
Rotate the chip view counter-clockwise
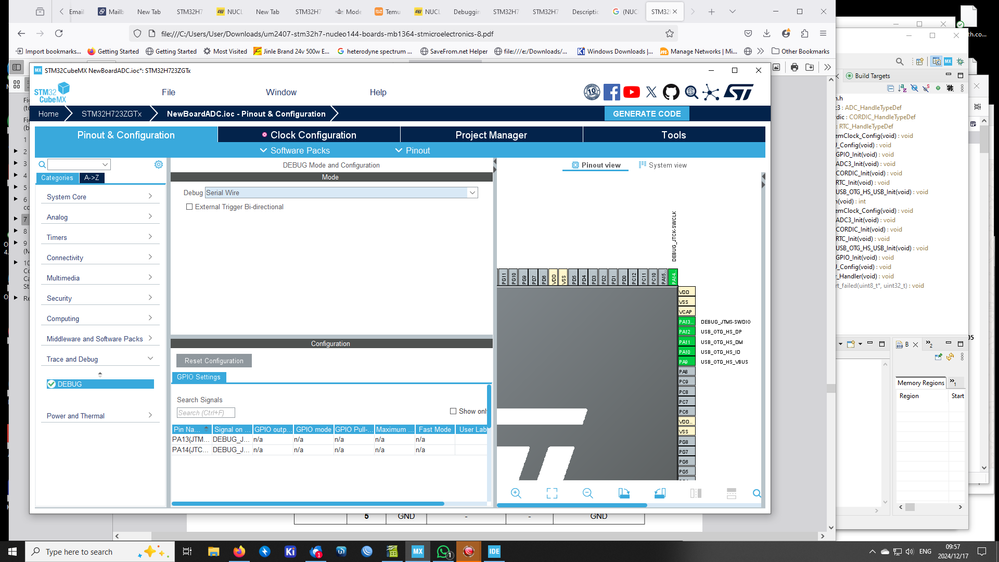click(660, 493)
